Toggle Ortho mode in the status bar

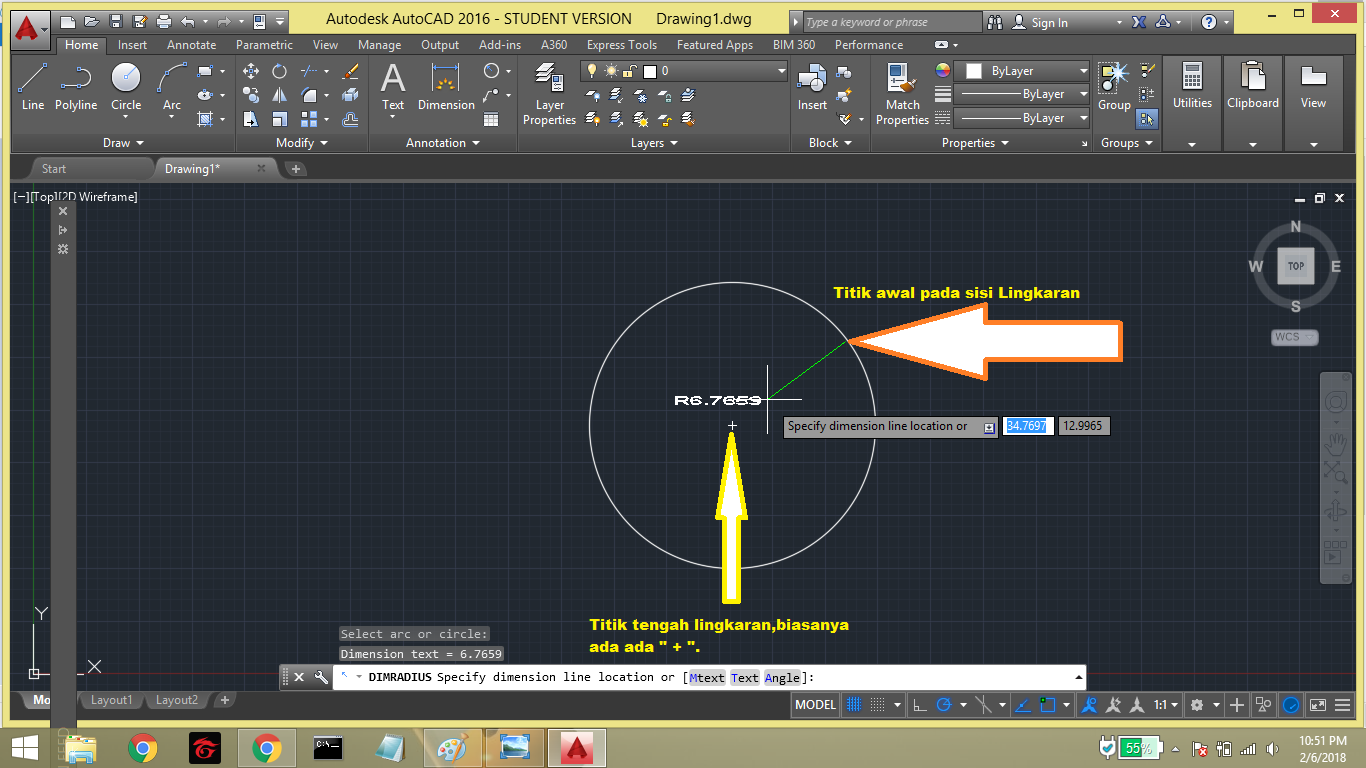919,705
